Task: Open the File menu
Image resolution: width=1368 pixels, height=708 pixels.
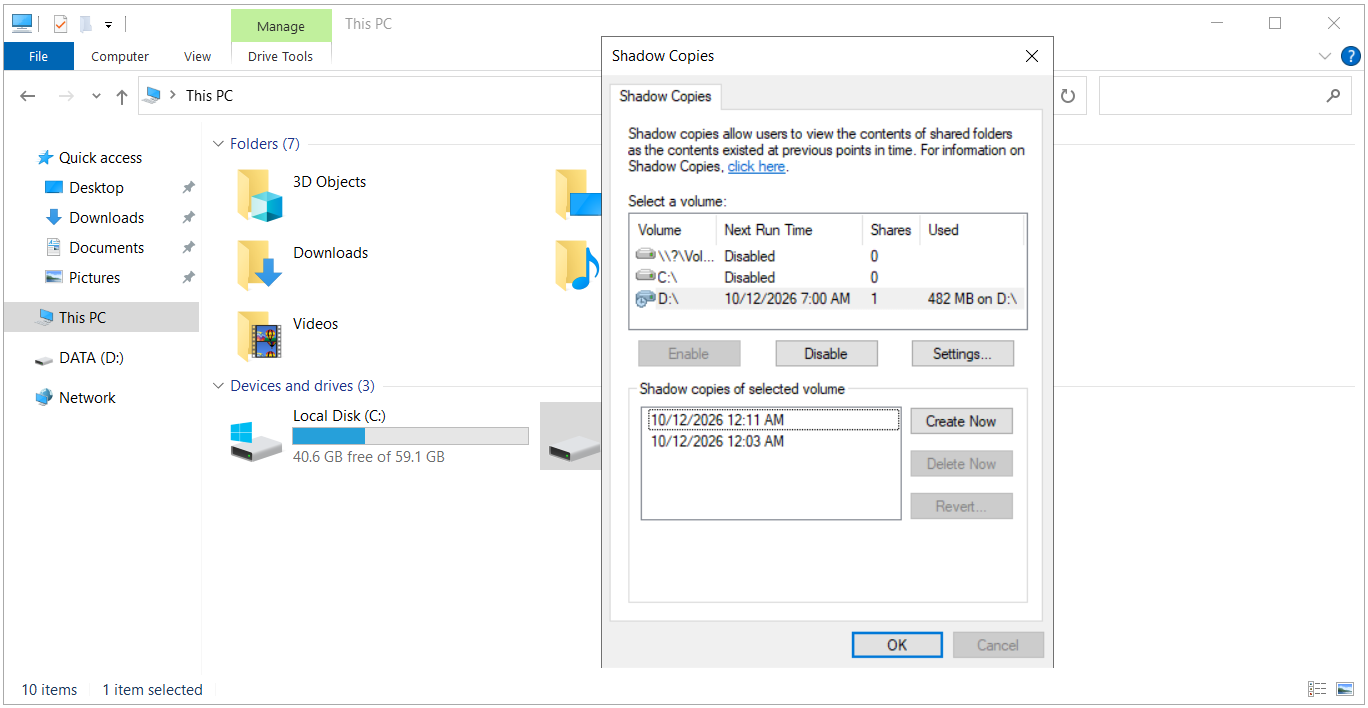Action: click(x=38, y=57)
